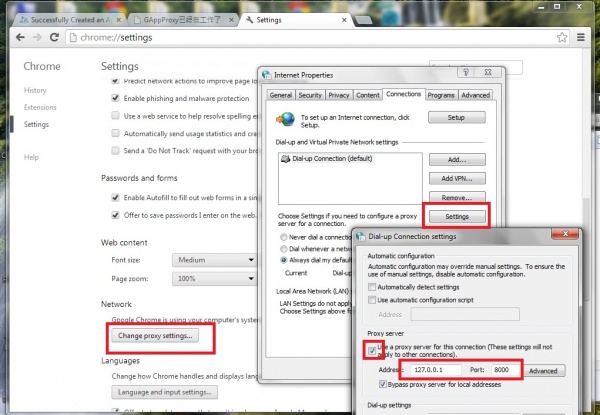
Task: Open the Content tab
Action: [368, 95]
